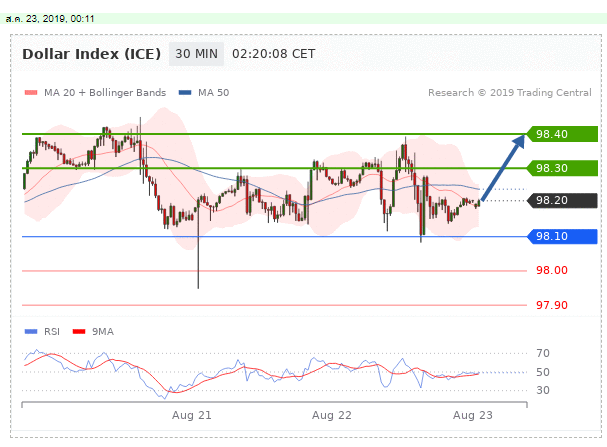The width and height of the screenshot is (607, 447).
Task: Click the 9MA legend label text
Action: click(x=103, y=332)
